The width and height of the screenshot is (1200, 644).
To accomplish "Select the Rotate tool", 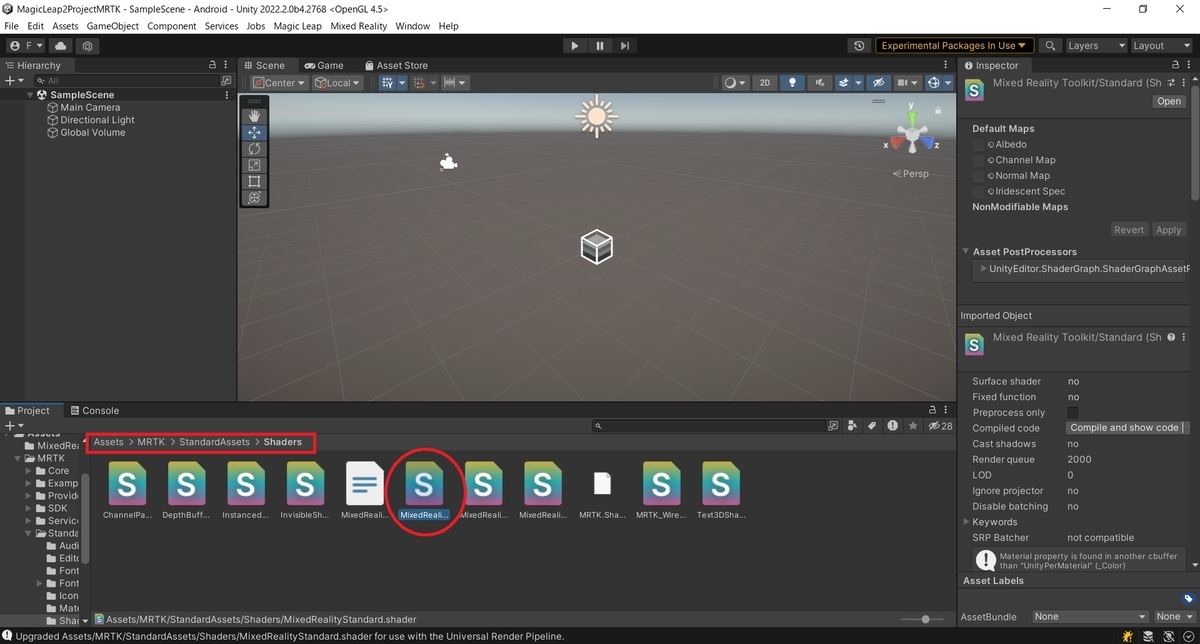I will [254, 149].
